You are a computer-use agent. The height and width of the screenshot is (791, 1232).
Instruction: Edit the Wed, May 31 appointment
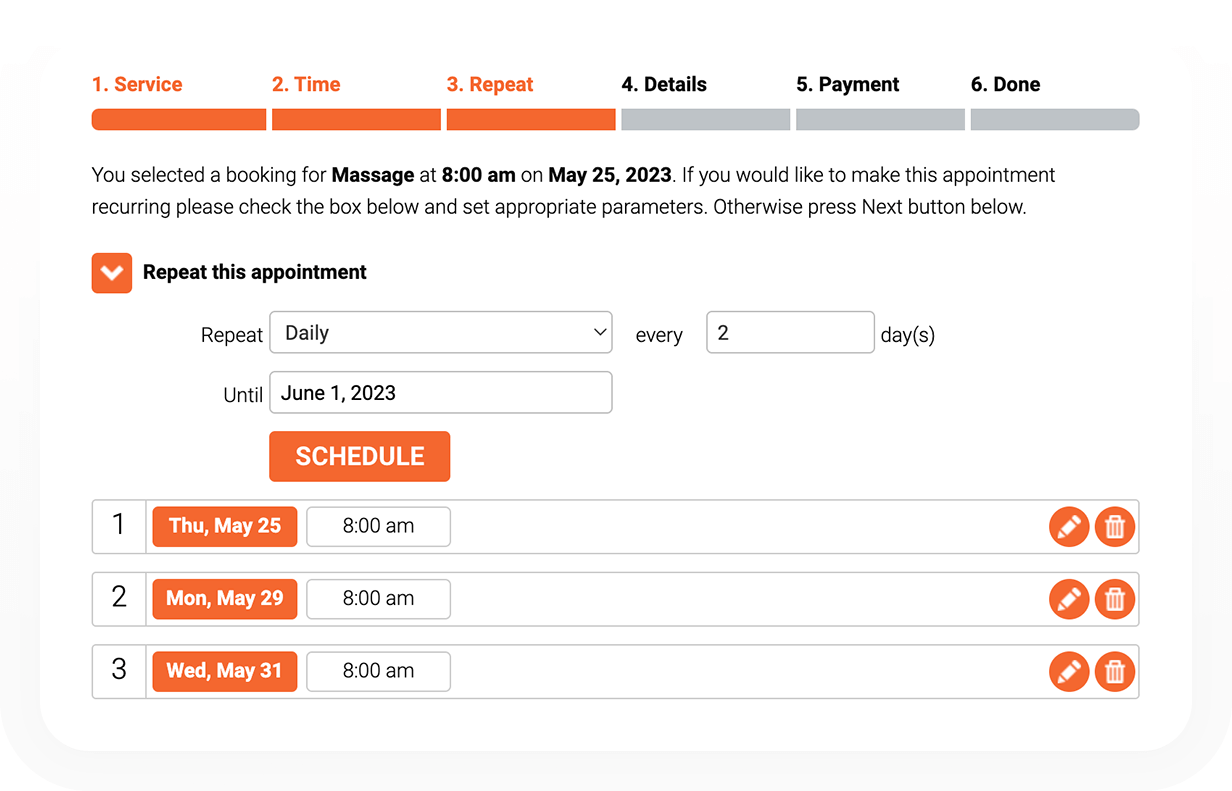(1069, 671)
